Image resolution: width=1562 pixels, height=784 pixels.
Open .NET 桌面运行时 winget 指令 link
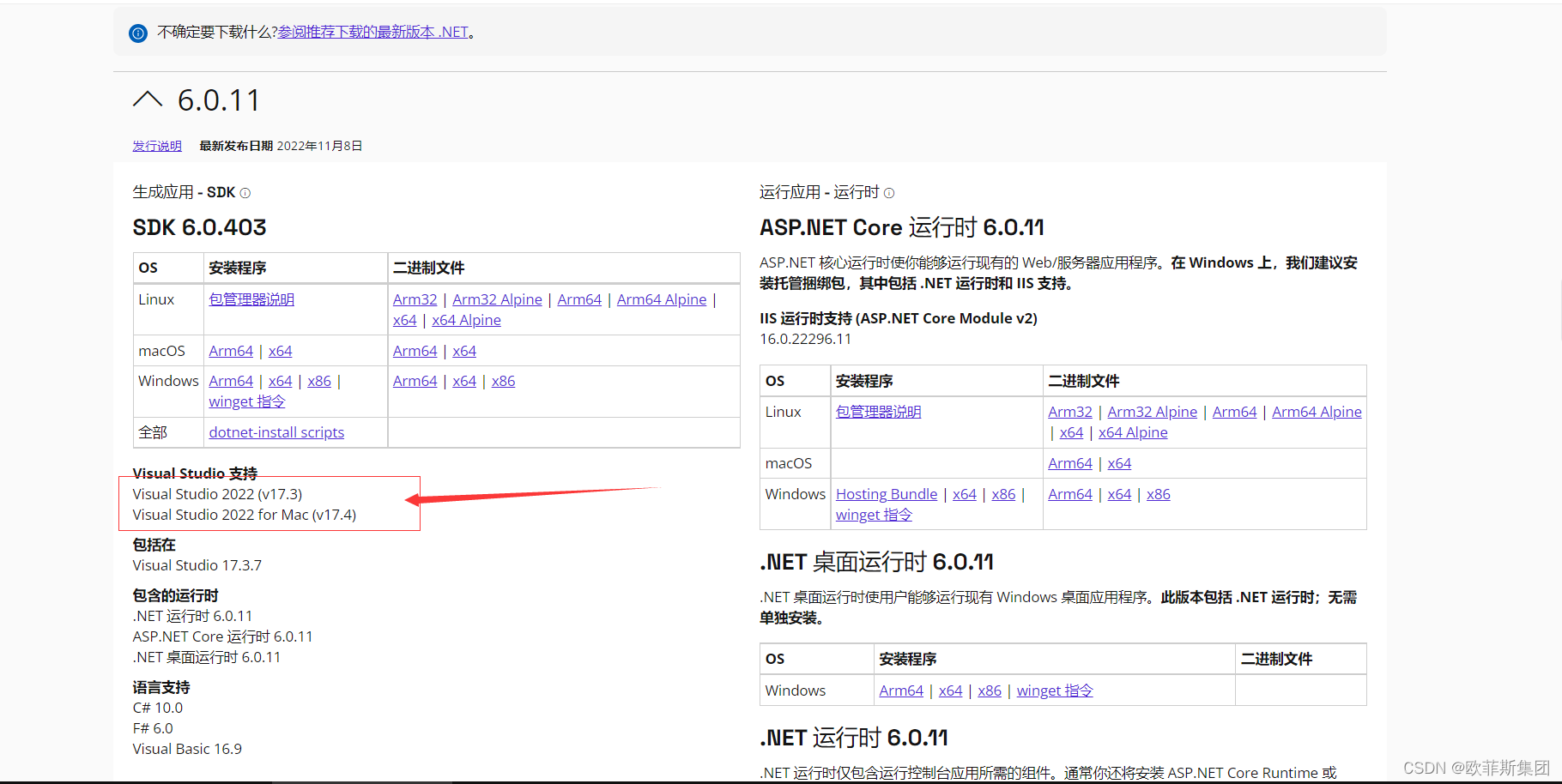pyautogui.click(x=1055, y=691)
